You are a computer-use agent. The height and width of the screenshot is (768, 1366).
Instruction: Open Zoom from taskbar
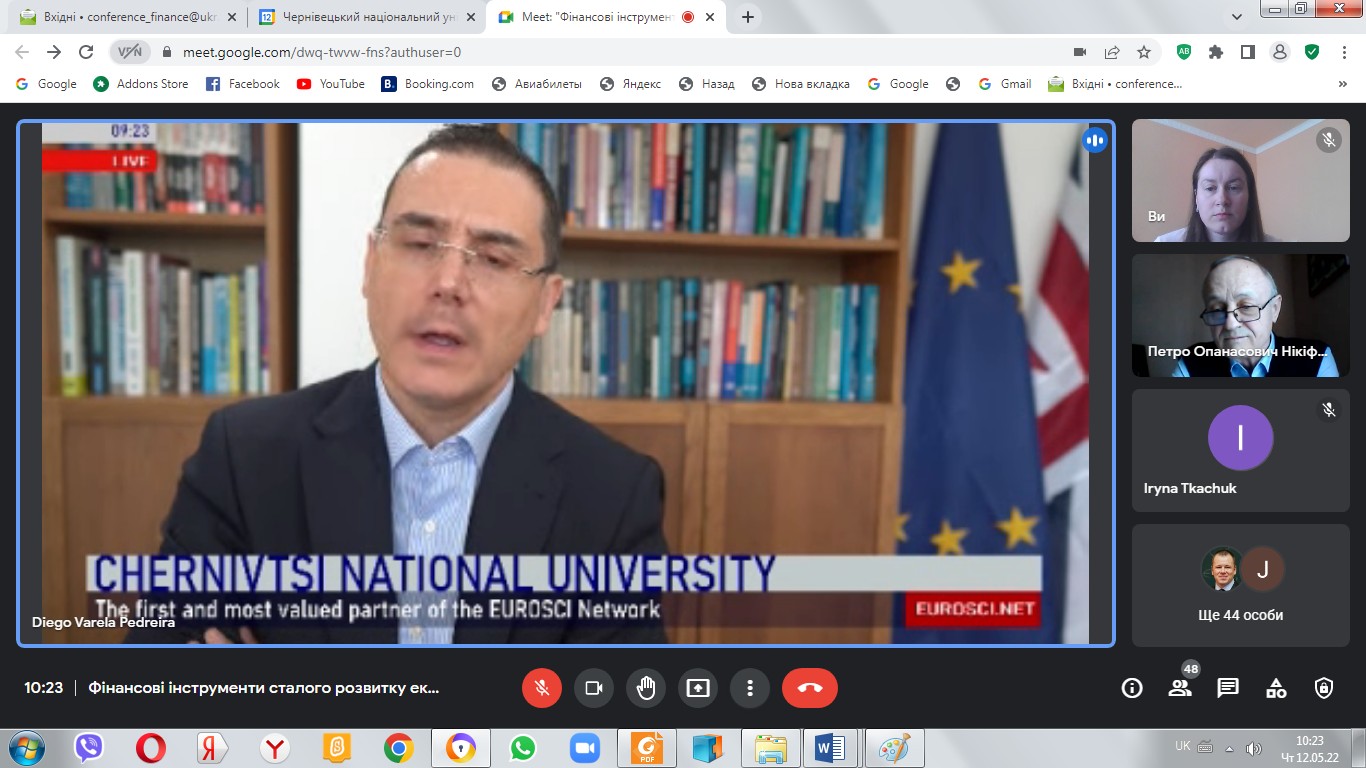pyautogui.click(x=584, y=748)
